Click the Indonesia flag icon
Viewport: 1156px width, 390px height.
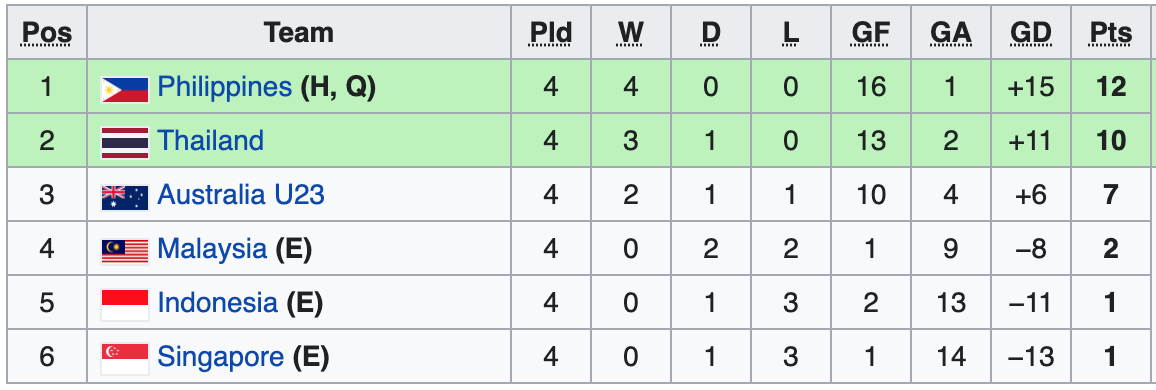pos(125,304)
